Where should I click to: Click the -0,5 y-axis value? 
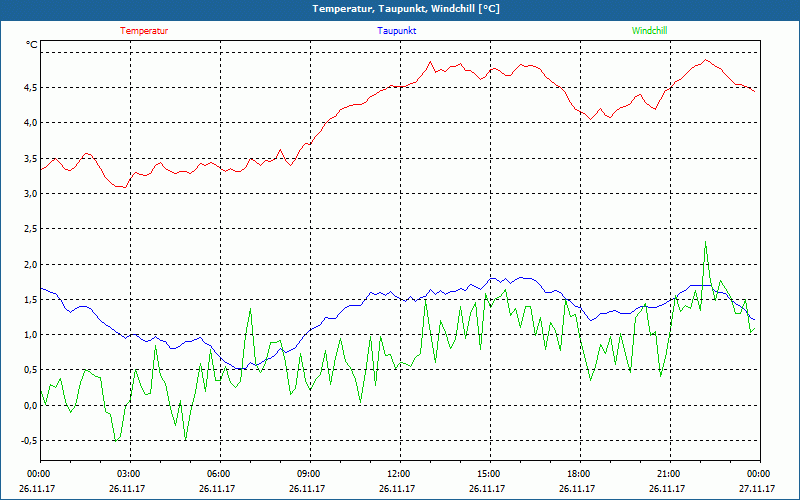coord(29,441)
